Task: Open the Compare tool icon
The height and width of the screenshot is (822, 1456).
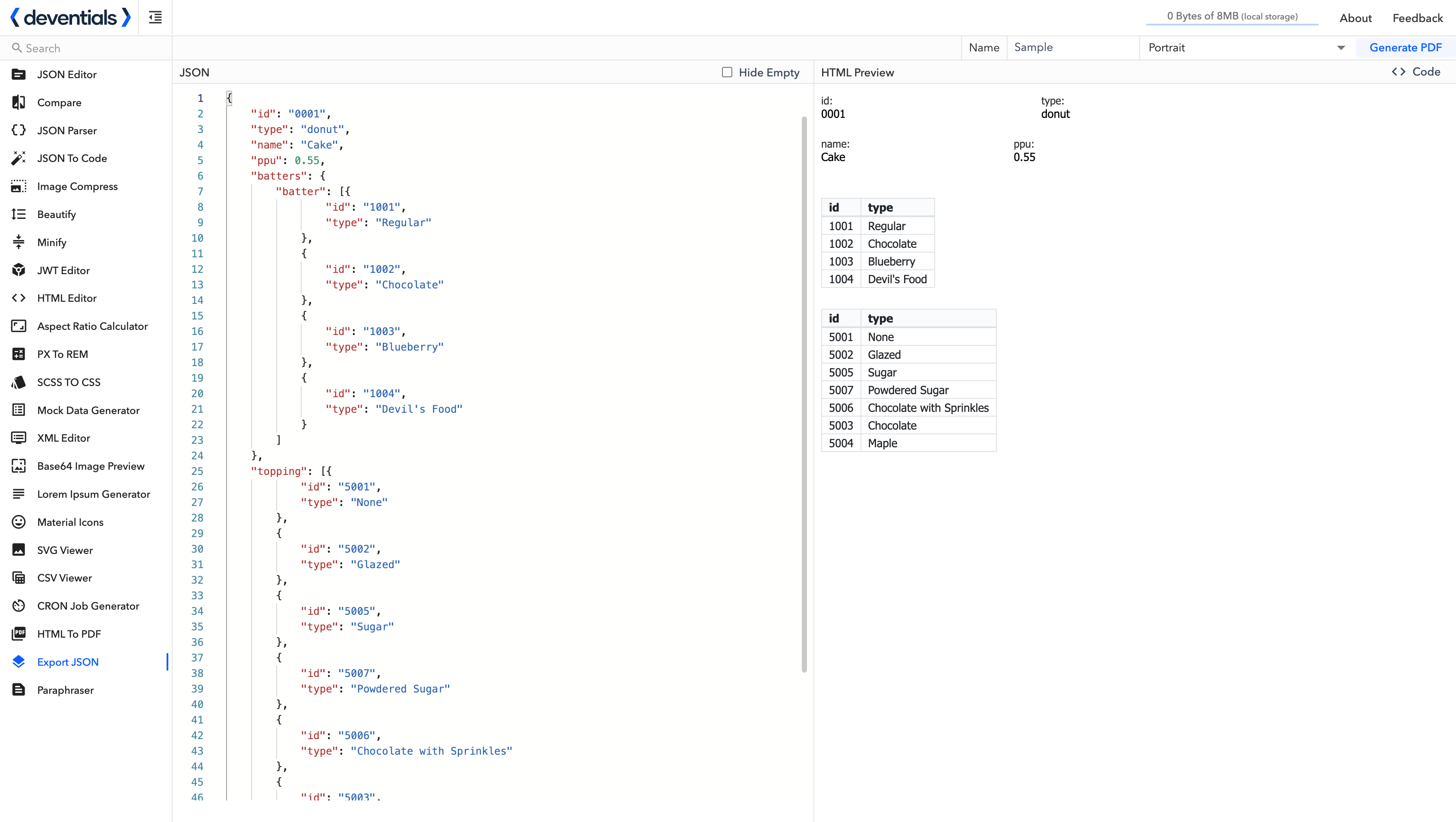Action: (19, 102)
